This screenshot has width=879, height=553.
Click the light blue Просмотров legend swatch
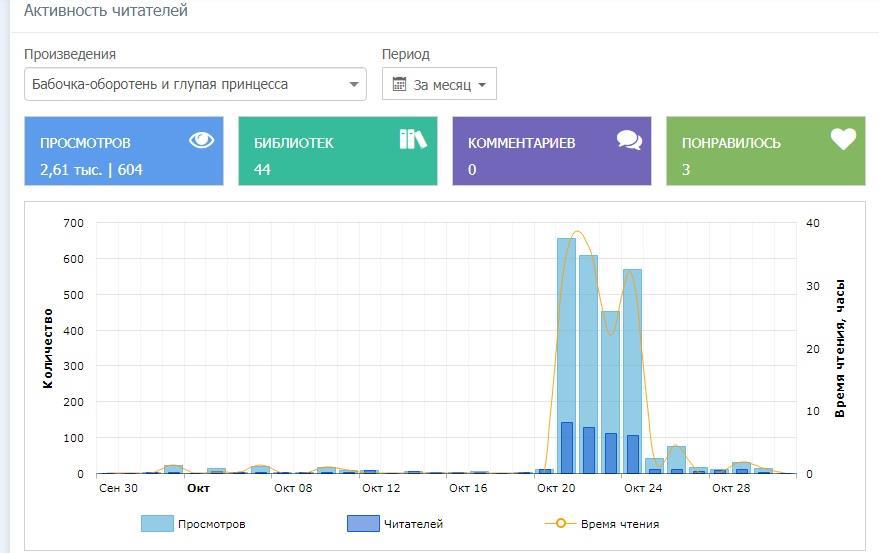[x=157, y=524]
